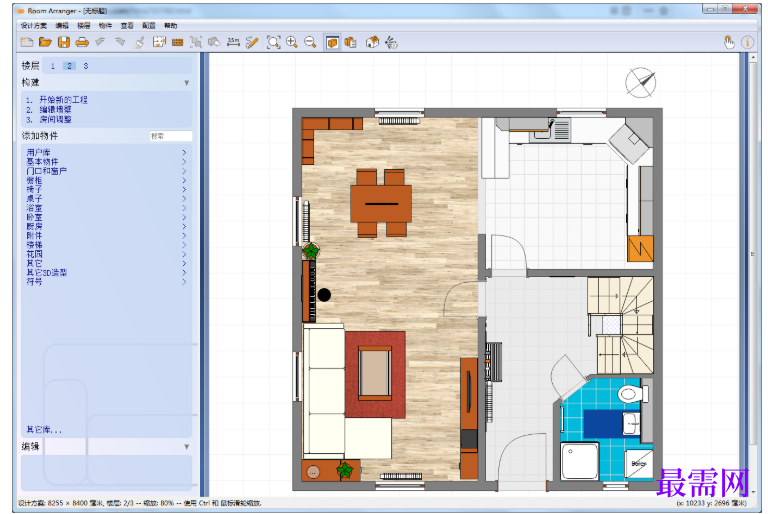Open the 其它库... link

(44, 430)
